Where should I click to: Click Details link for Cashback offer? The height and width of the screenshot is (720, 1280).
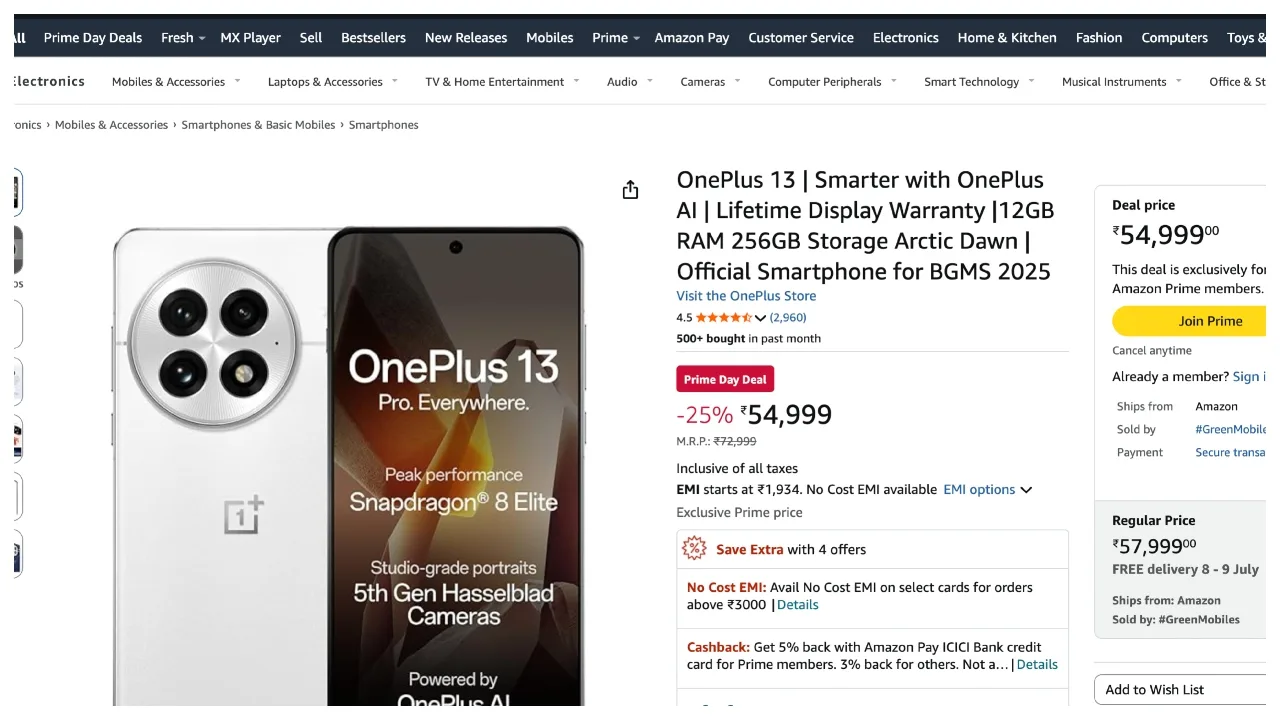1037,665
